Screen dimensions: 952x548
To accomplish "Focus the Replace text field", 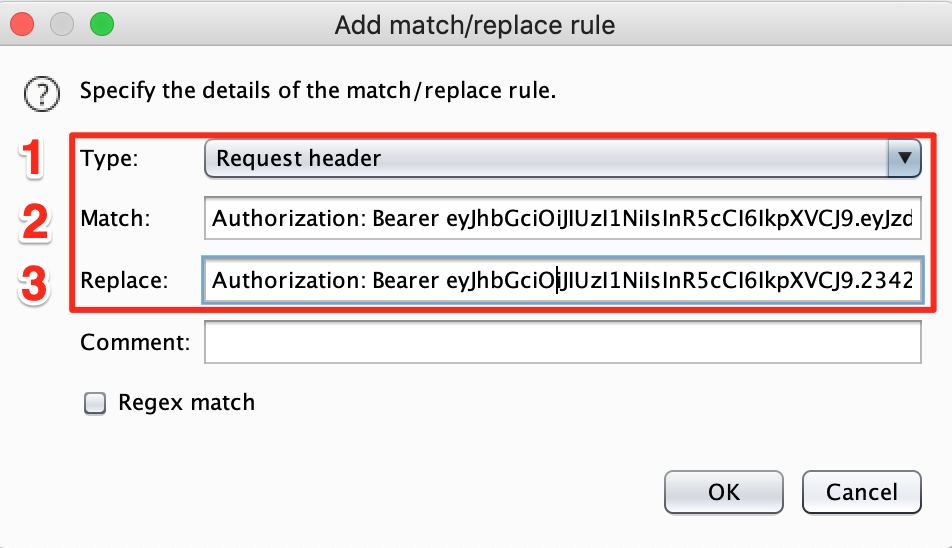I will coord(563,280).
